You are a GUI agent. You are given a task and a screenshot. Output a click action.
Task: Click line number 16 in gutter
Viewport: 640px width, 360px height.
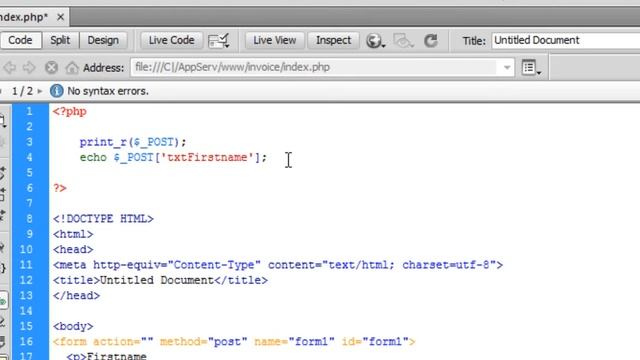pos(26,342)
